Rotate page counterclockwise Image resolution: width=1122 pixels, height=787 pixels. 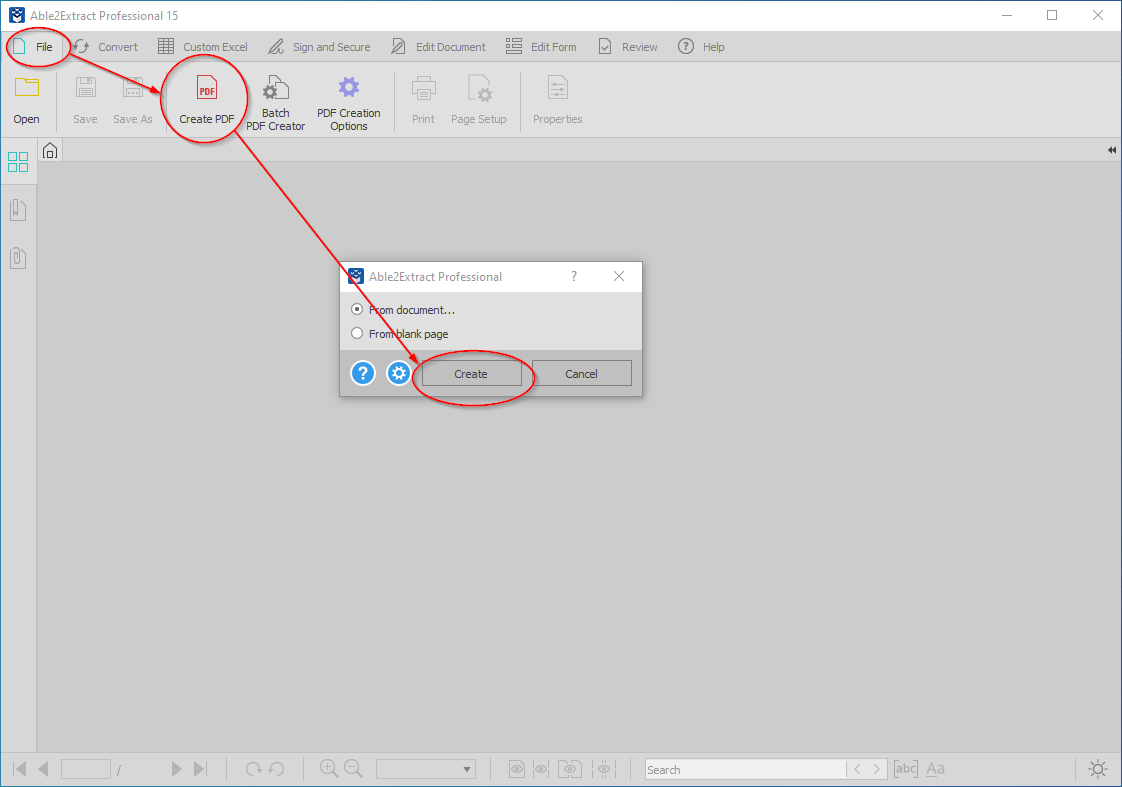276,769
